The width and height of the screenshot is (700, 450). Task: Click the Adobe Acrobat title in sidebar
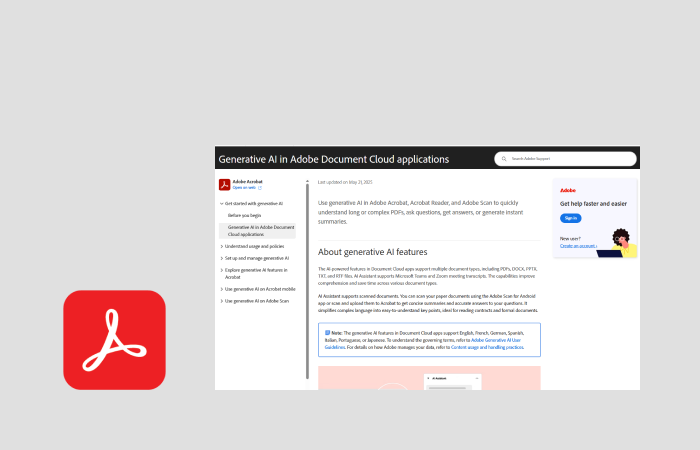(x=247, y=182)
